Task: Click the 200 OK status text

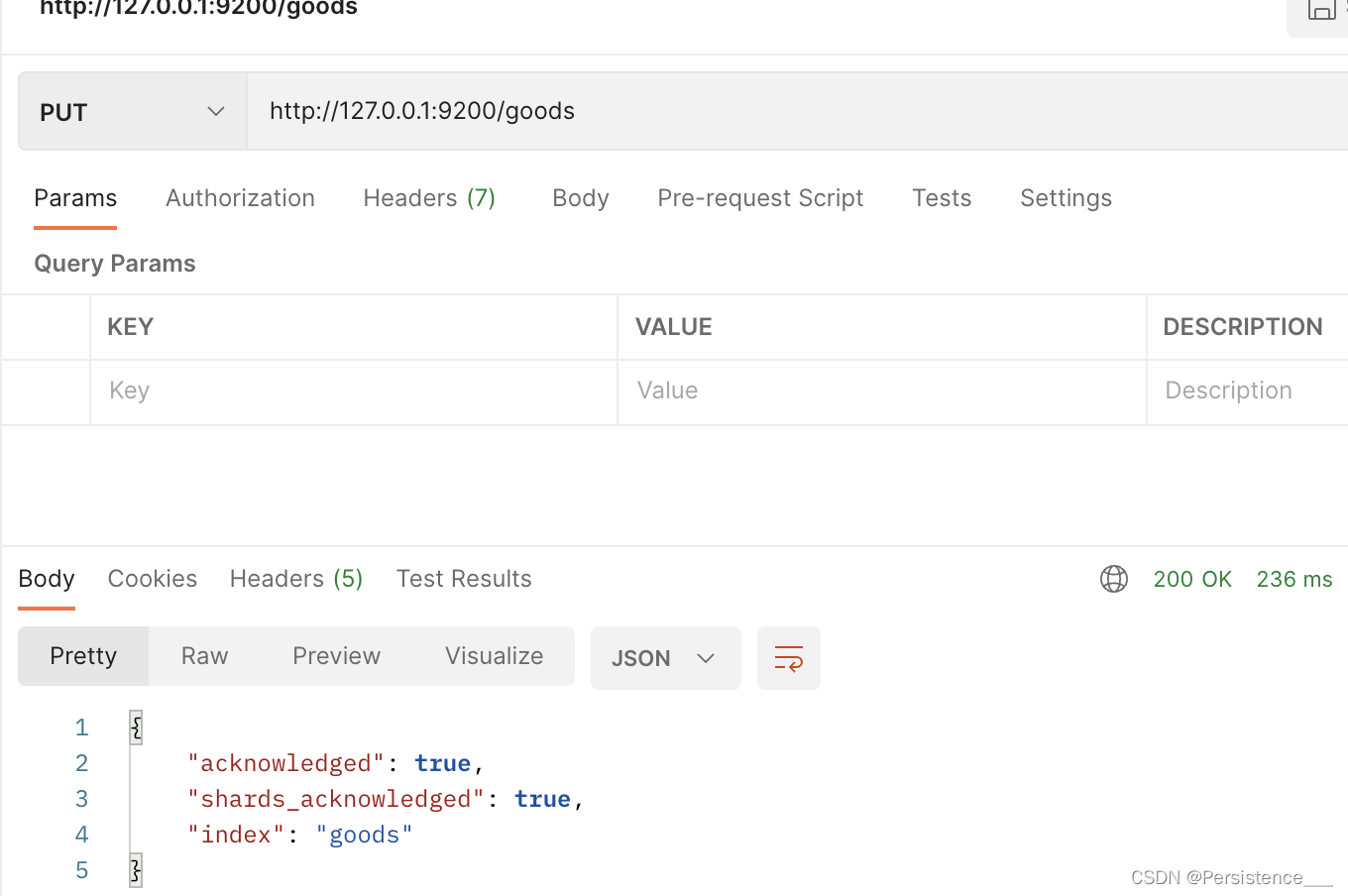Action: [1192, 579]
